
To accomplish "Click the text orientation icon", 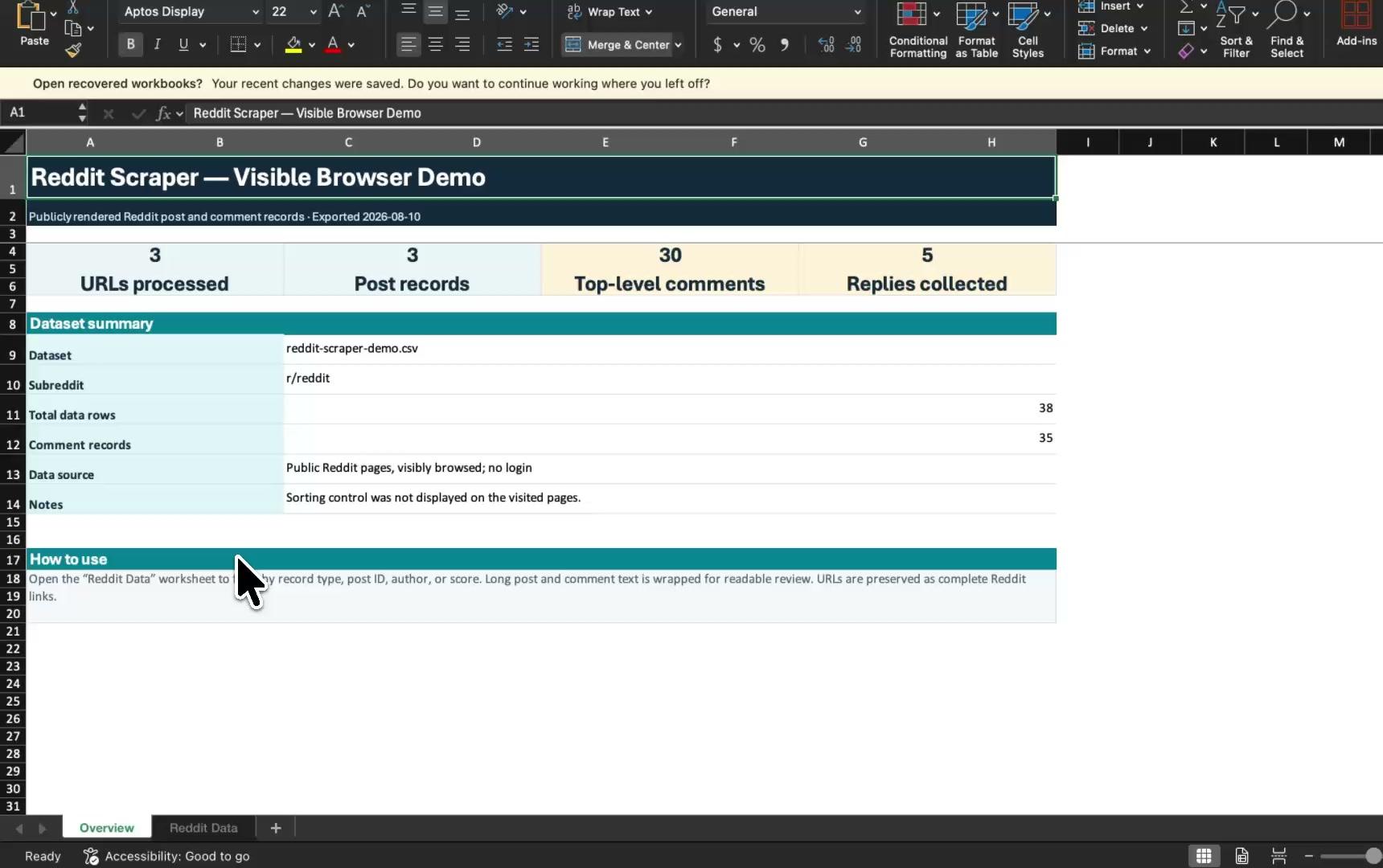I will point(505,11).
